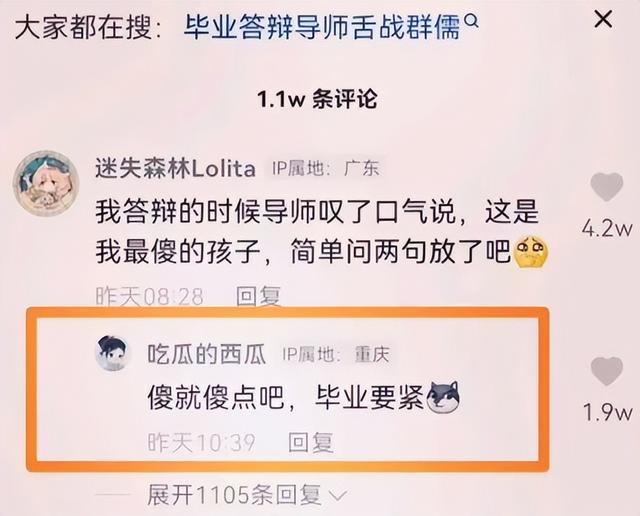
Task: Like the reply by 吃瓜的西瓜
Action: (x=607, y=371)
